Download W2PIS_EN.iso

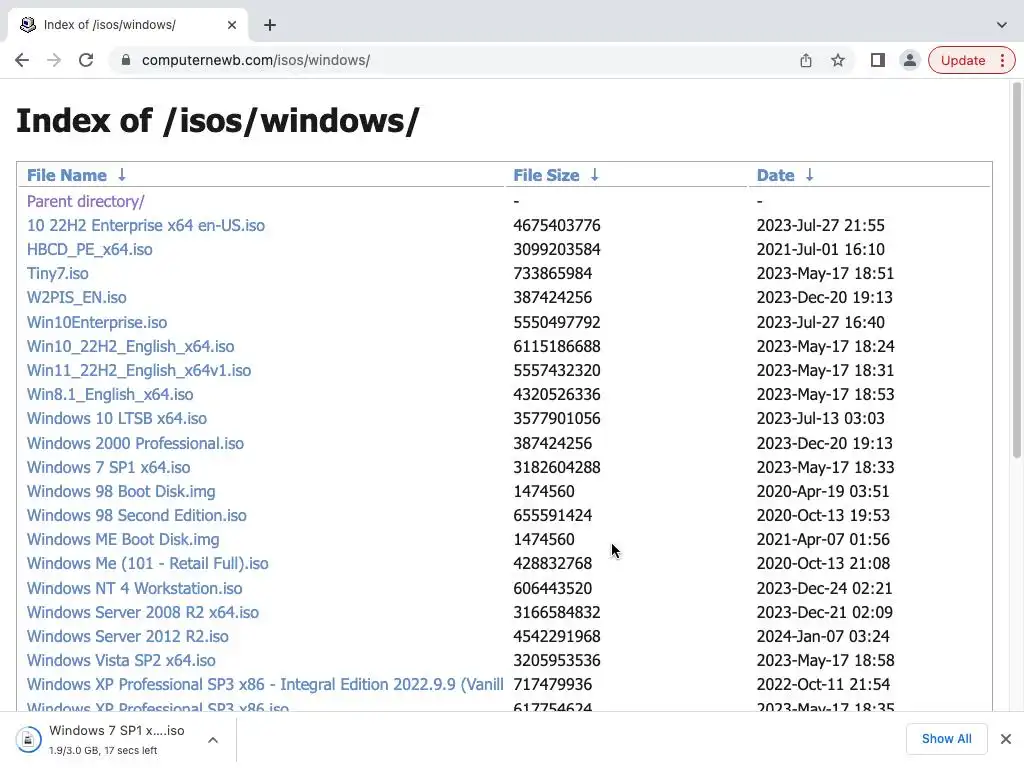(x=76, y=297)
